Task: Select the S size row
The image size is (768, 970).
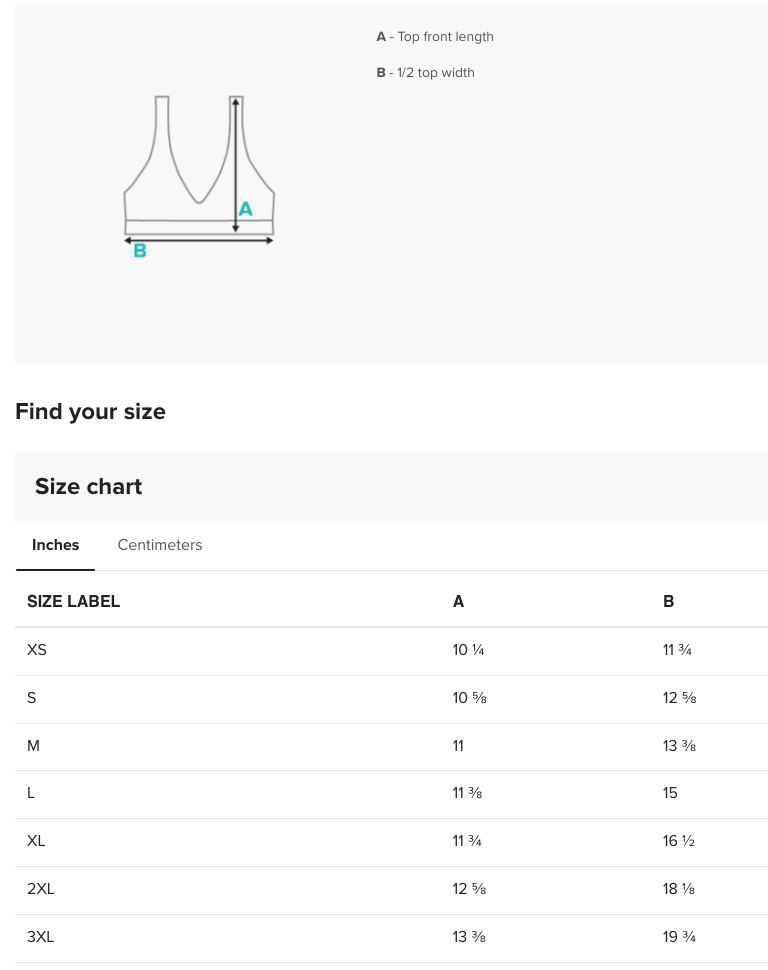Action: click(x=32, y=698)
